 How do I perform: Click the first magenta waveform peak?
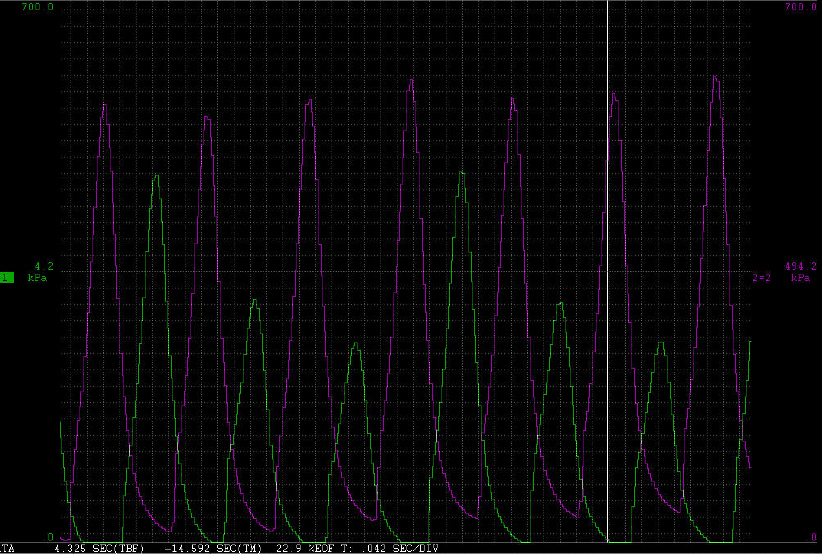coord(104,104)
